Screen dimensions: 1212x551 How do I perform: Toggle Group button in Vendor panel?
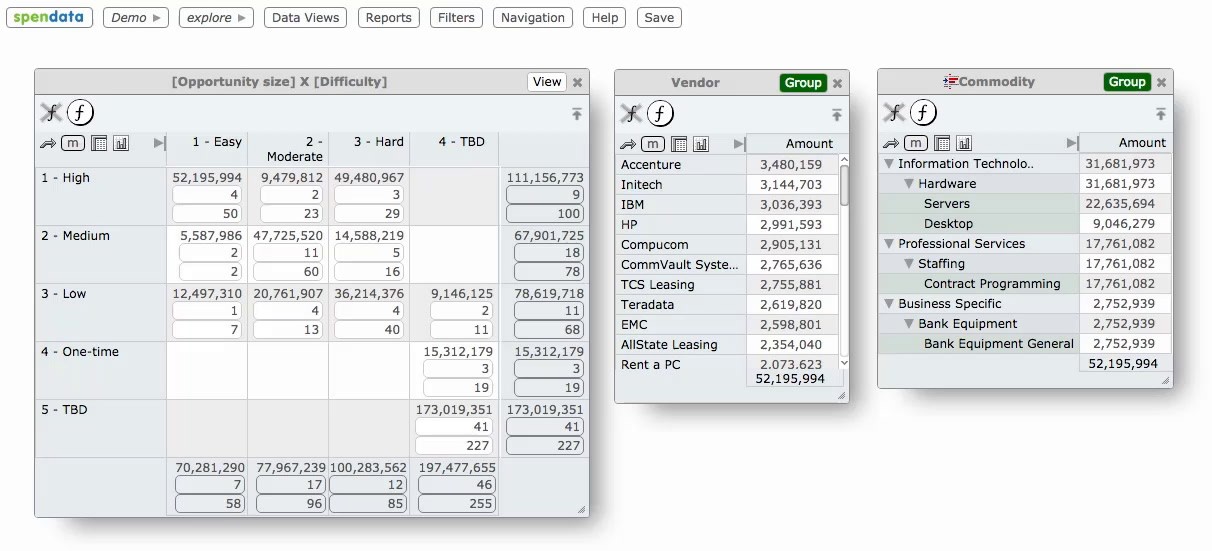click(803, 83)
